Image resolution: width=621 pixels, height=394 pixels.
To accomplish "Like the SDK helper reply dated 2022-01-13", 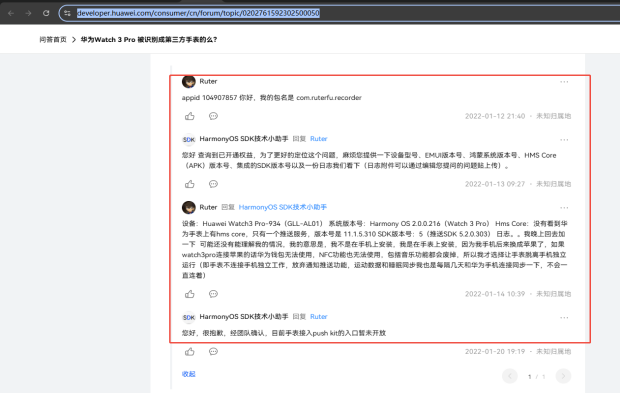I will (x=190, y=184).
